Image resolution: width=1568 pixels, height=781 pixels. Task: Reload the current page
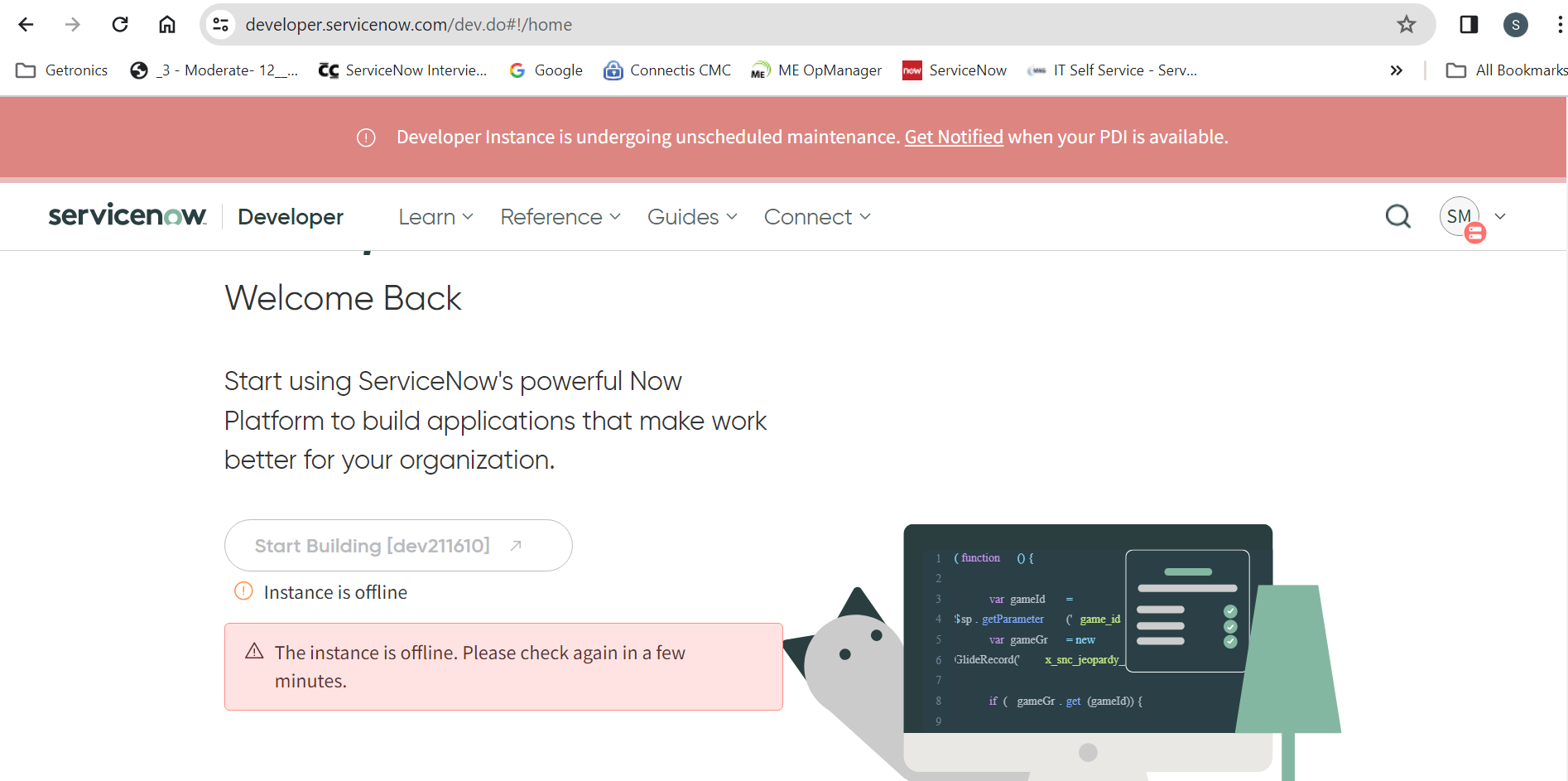click(x=120, y=25)
